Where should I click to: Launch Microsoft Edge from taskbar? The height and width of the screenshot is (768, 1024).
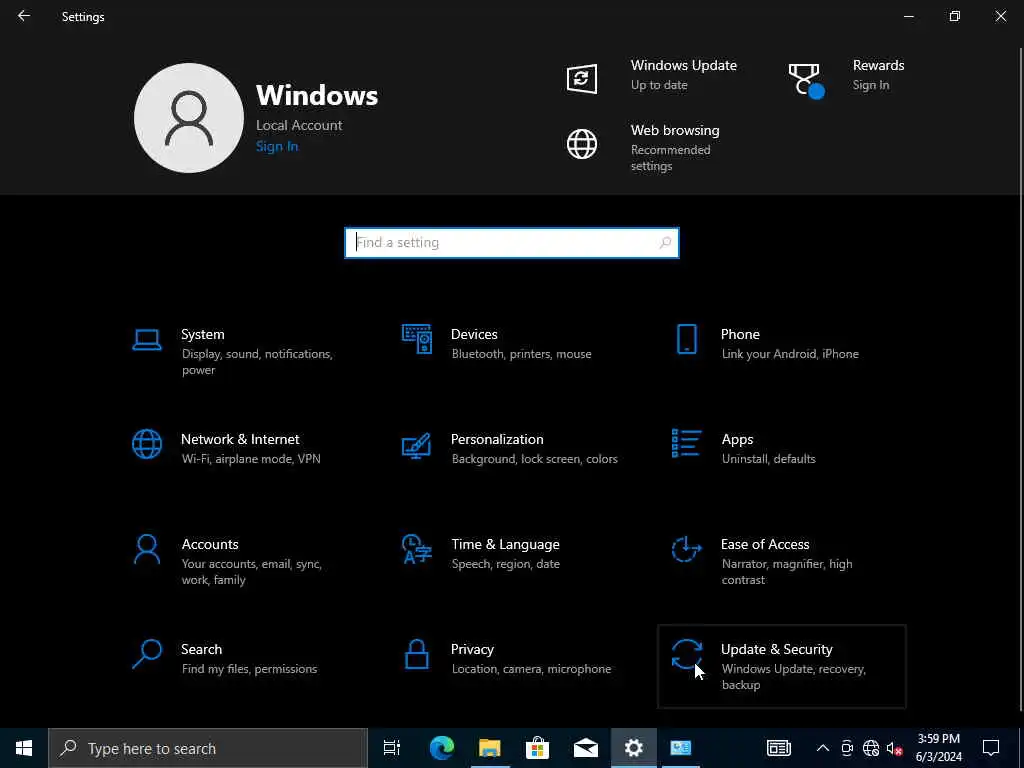(441, 748)
